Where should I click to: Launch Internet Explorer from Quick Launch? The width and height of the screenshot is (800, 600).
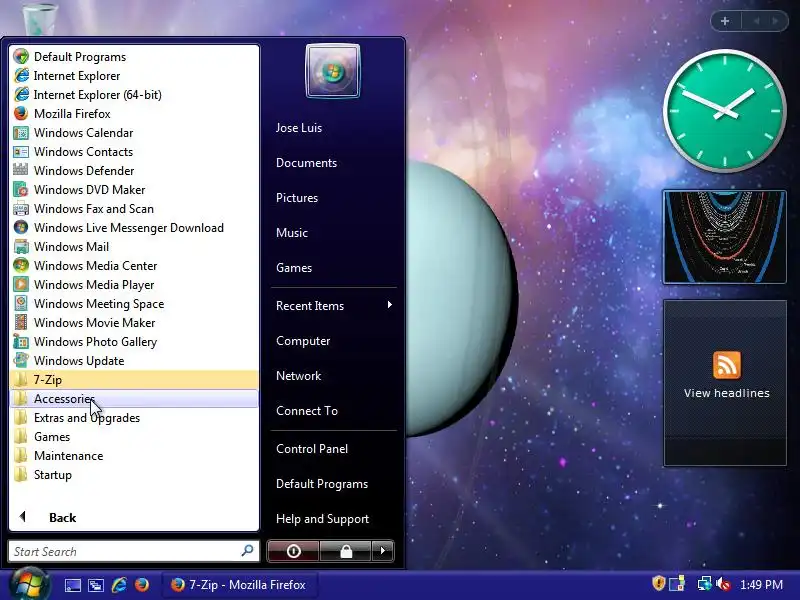pyautogui.click(x=119, y=585)
